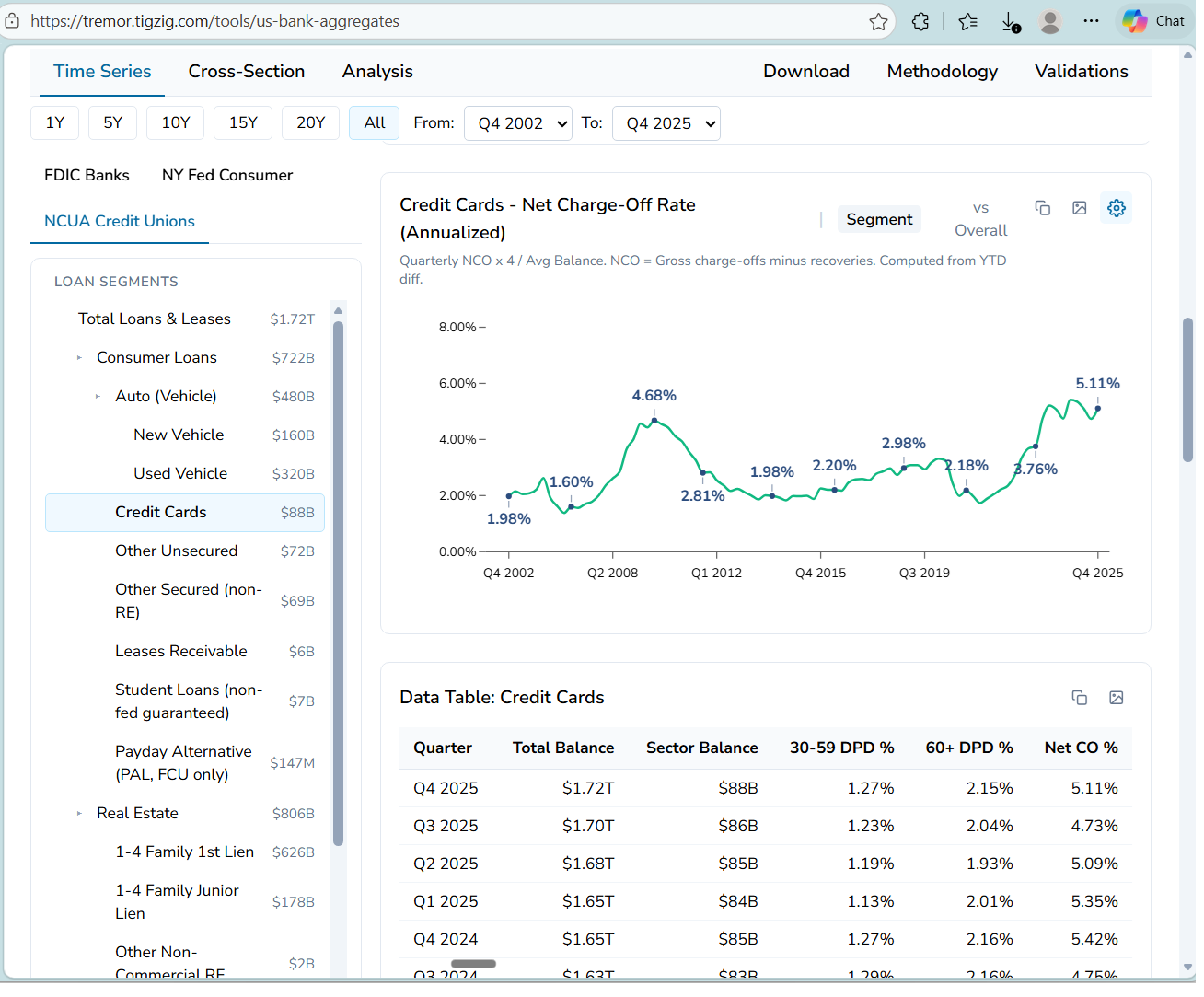Open the chart settings gear
This screenshot has height=997, width=1204.
tap(1117, 208)
